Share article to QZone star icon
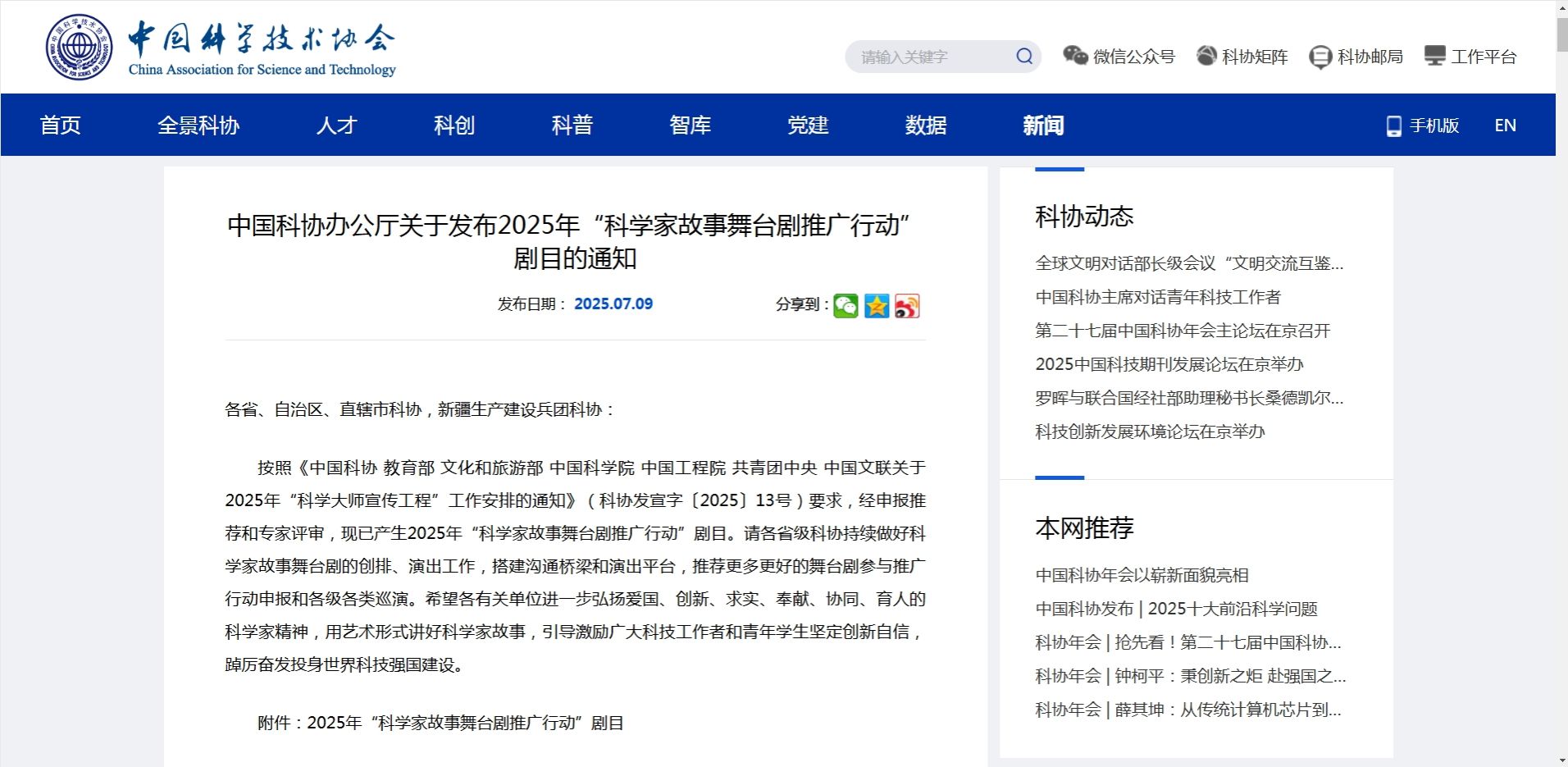Screen dimensions: 1568x767 877,305
